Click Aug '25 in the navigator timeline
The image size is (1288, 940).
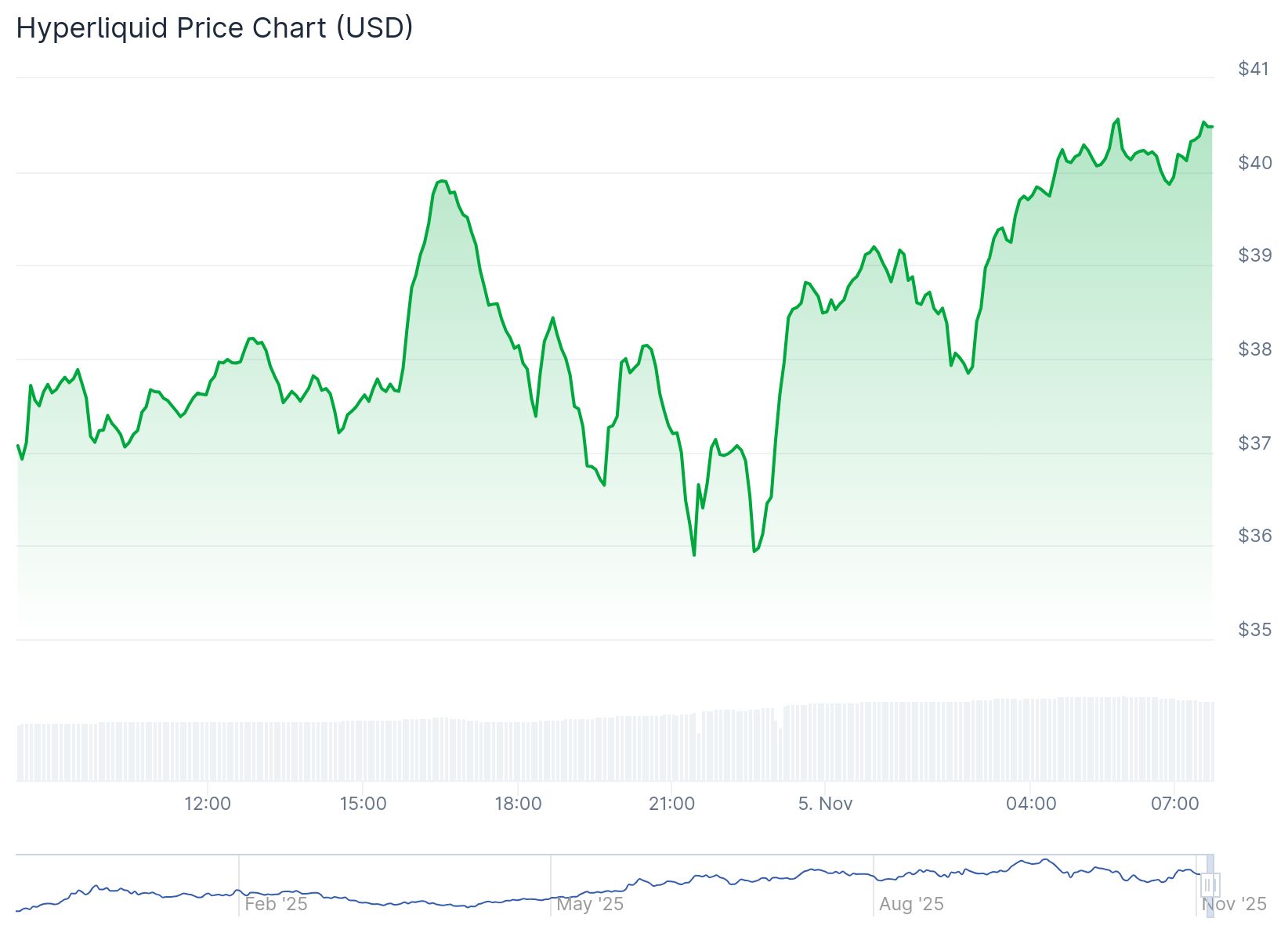pyautogui.click(x=911, y=905)
